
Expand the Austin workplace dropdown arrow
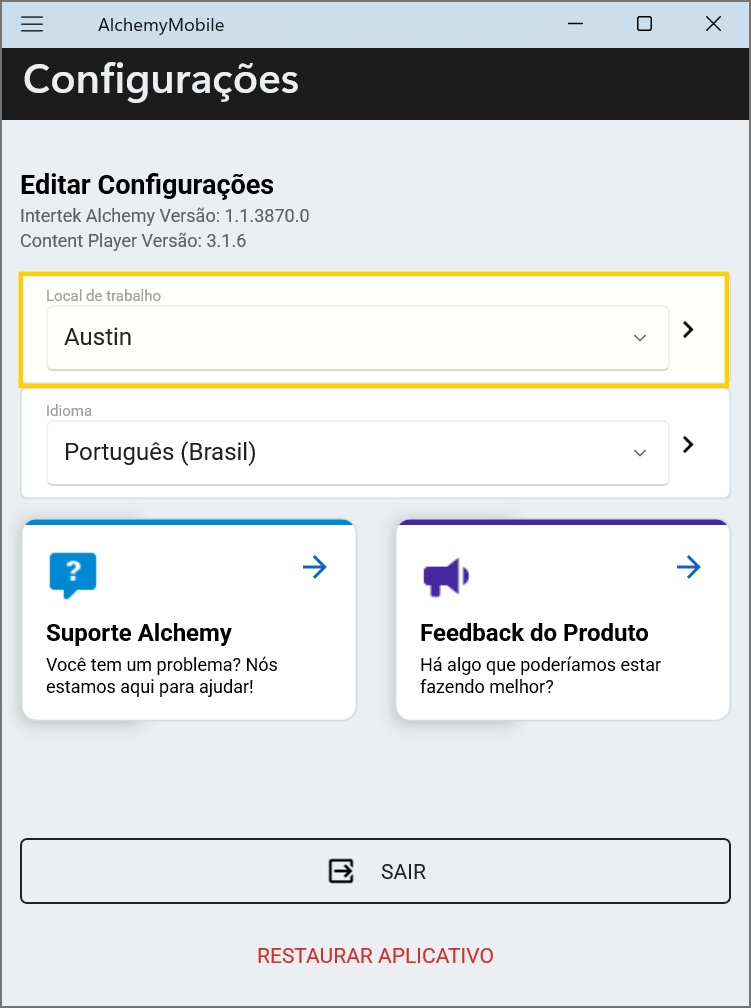[640, 338]
